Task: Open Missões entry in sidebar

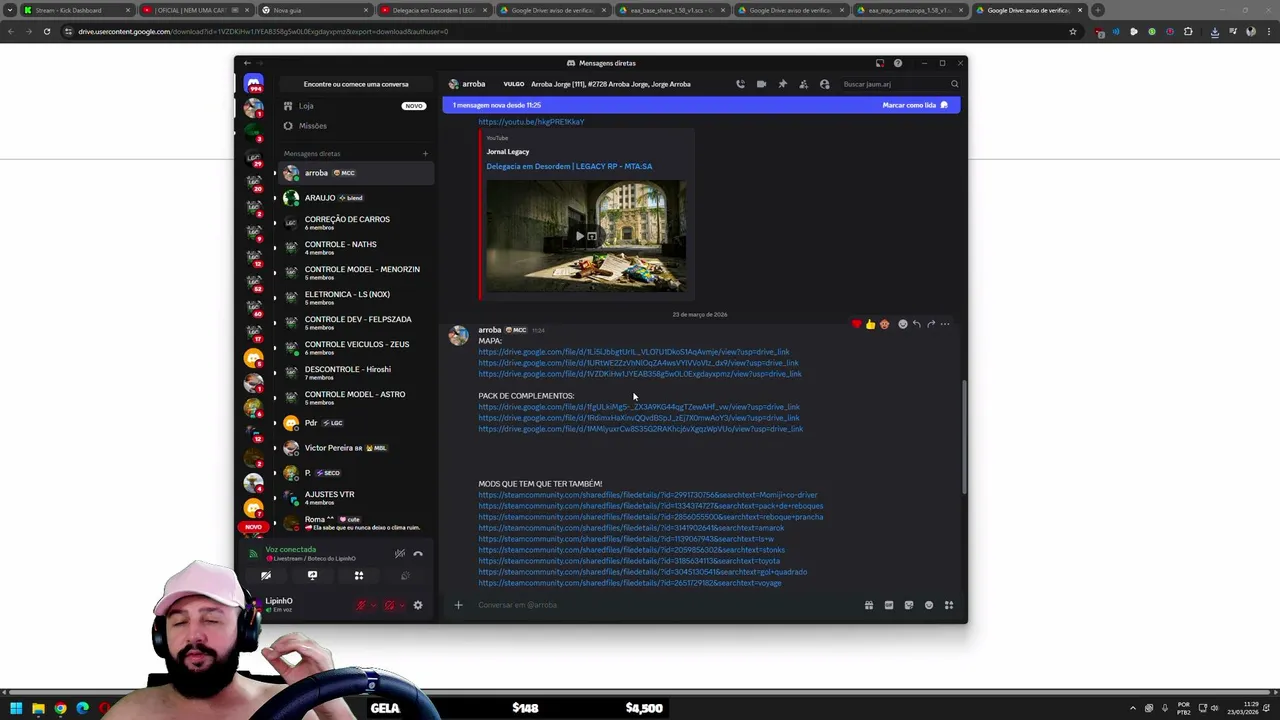Action: coord(356,126)
